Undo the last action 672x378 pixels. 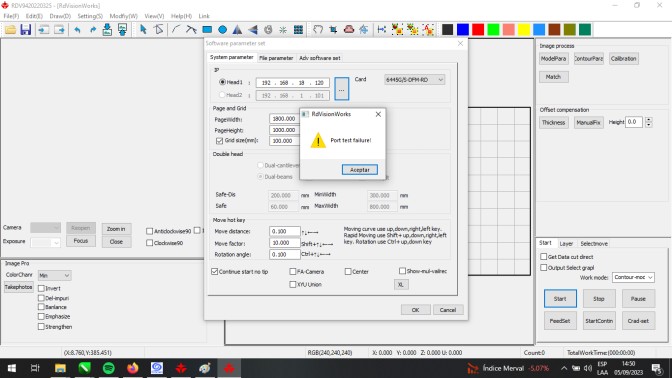click(77, 30)
